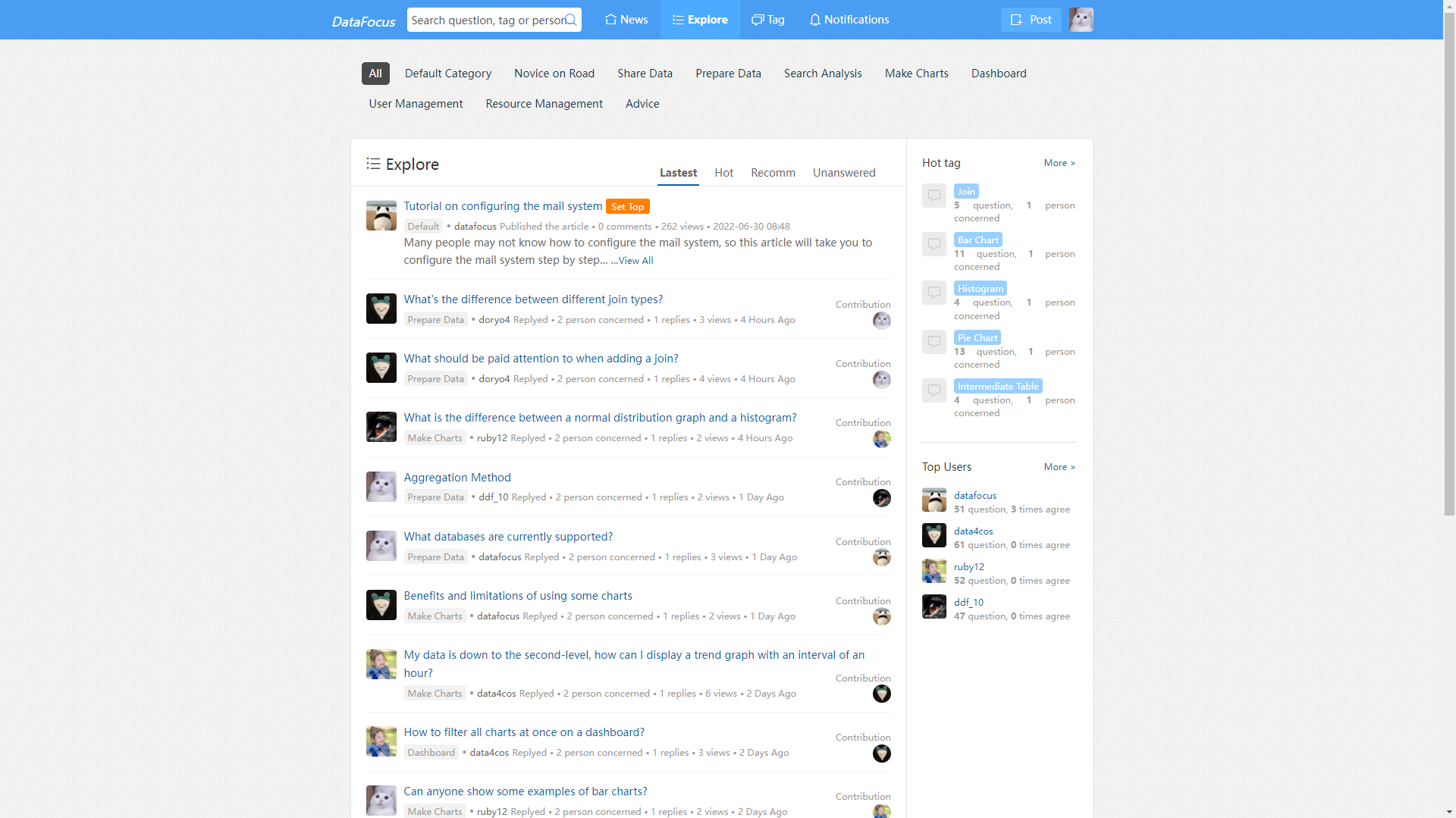Click contribution avatar on supported databases row
1456x818 pixels.
[882, 558]
